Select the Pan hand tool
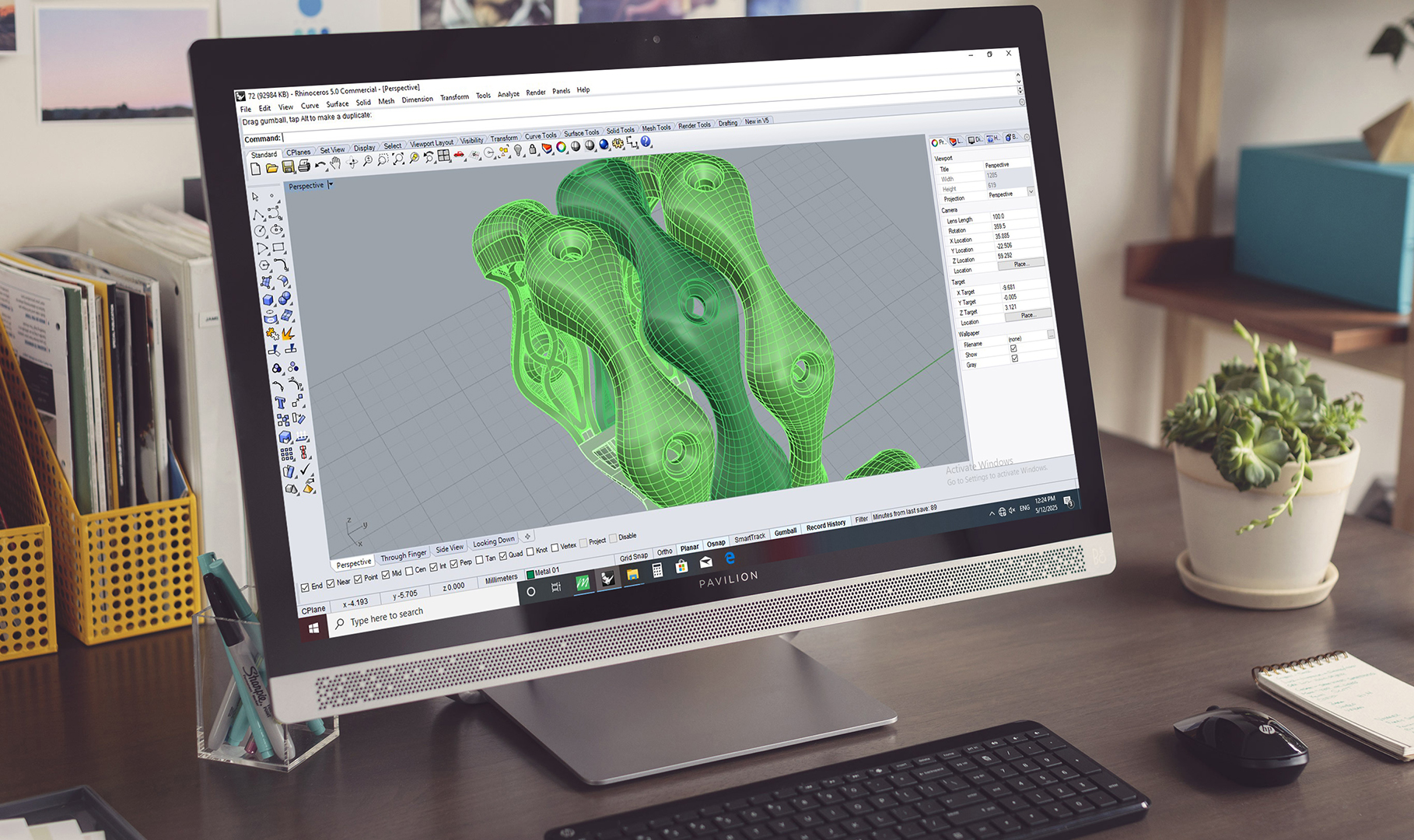 point(335,163)
